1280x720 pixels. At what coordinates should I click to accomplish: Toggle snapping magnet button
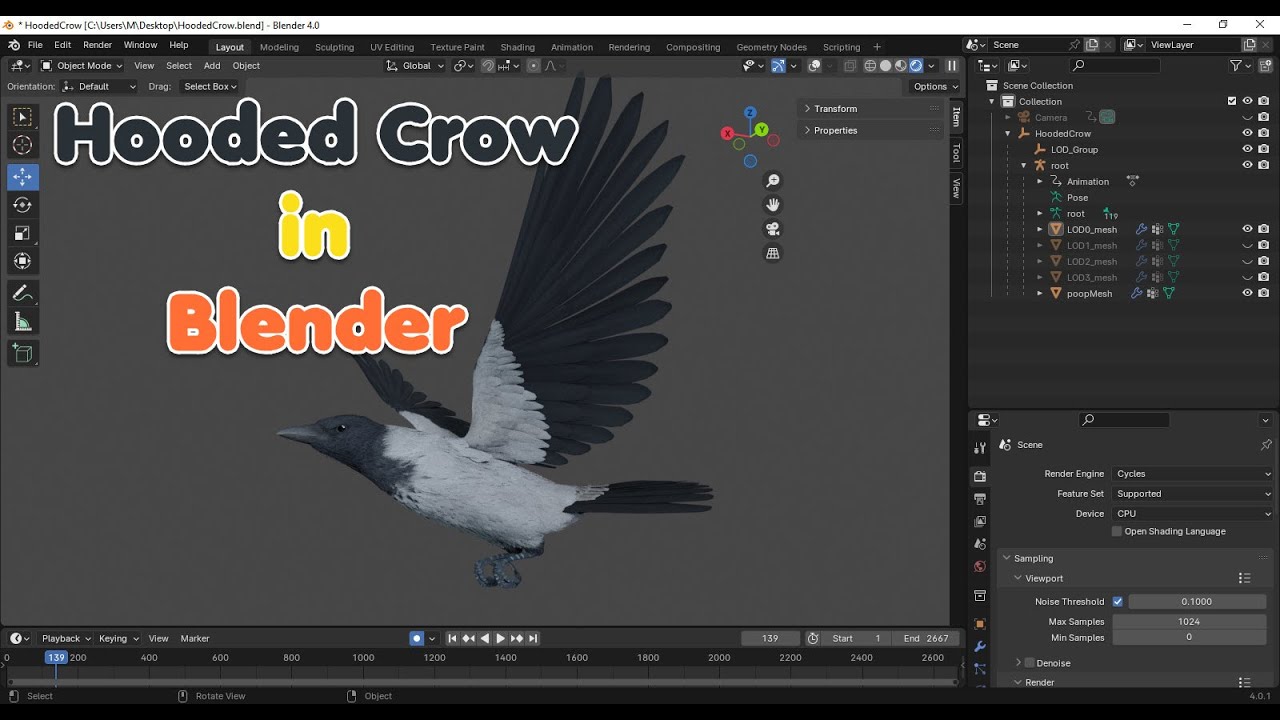pyautogui.click(x=487, y=66)
